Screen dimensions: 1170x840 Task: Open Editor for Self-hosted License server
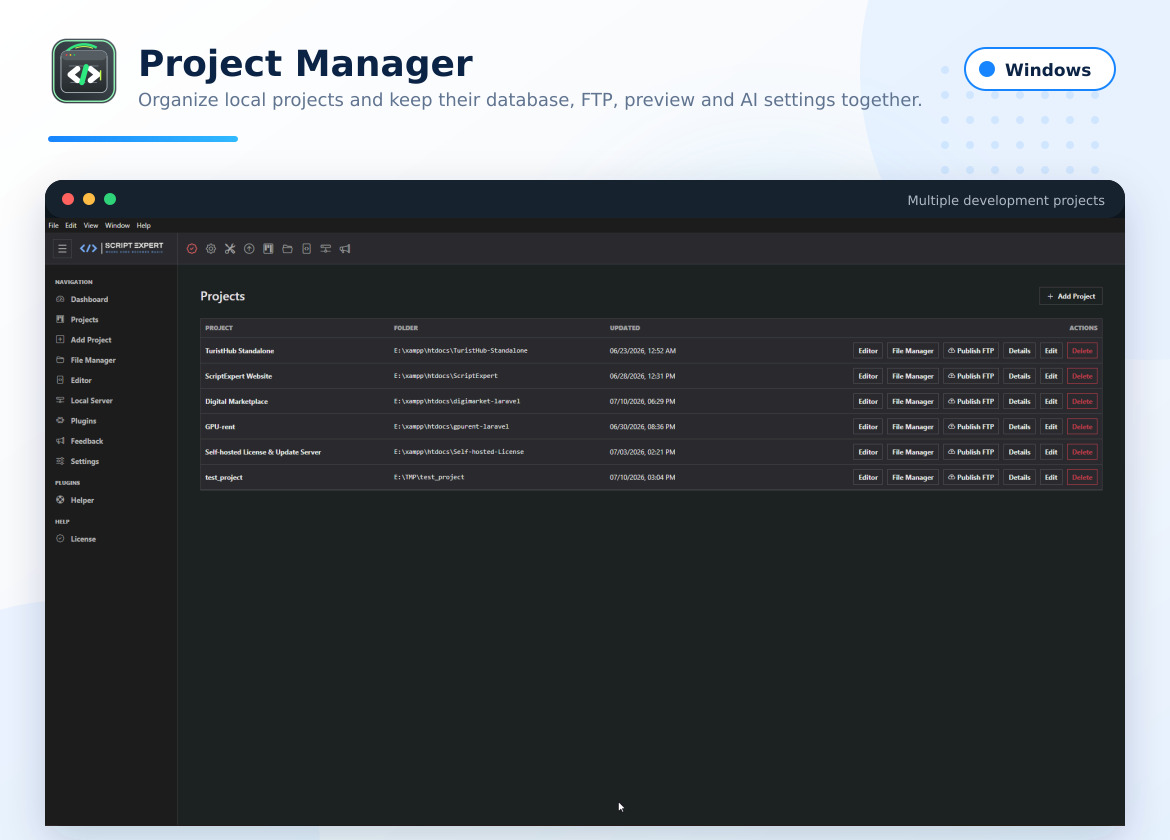[x=868, y=452]
